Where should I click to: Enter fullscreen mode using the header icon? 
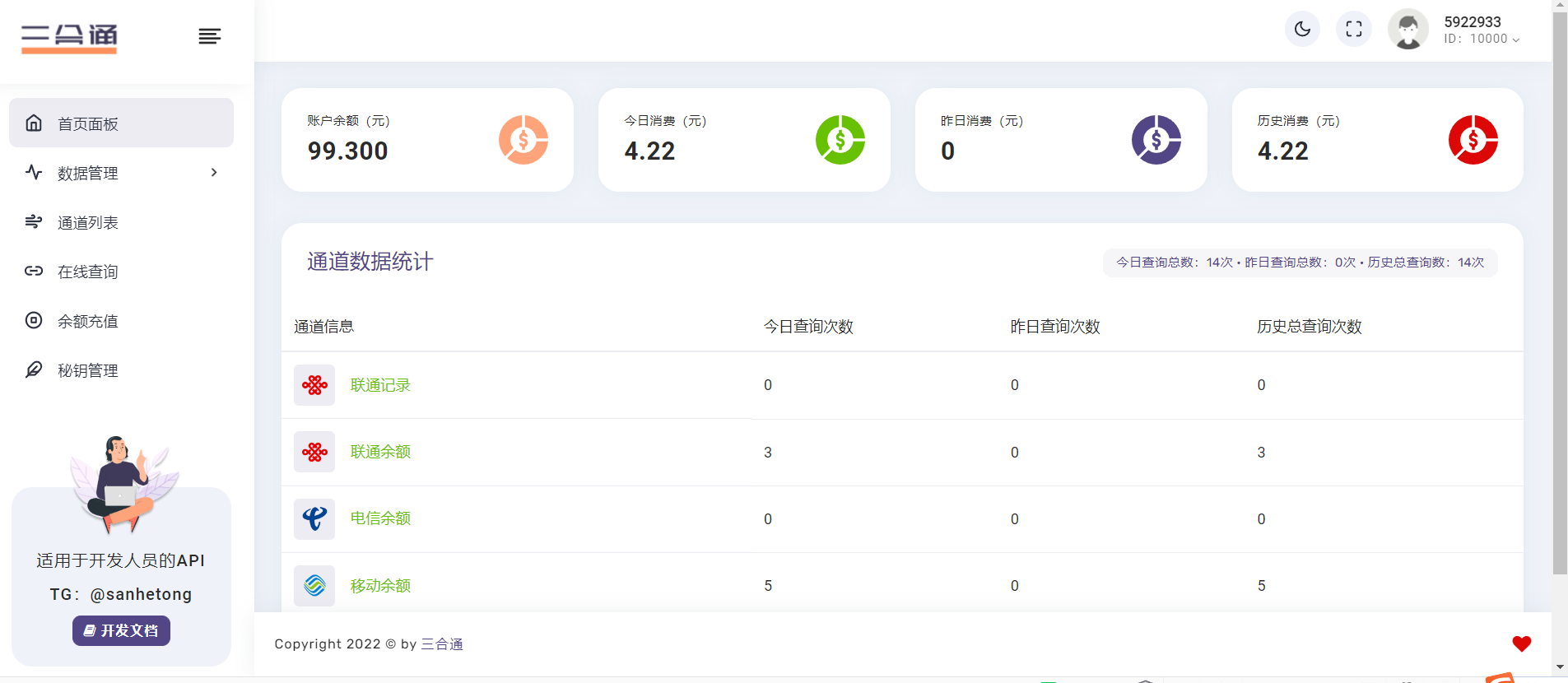click(x=1353, y=30)
